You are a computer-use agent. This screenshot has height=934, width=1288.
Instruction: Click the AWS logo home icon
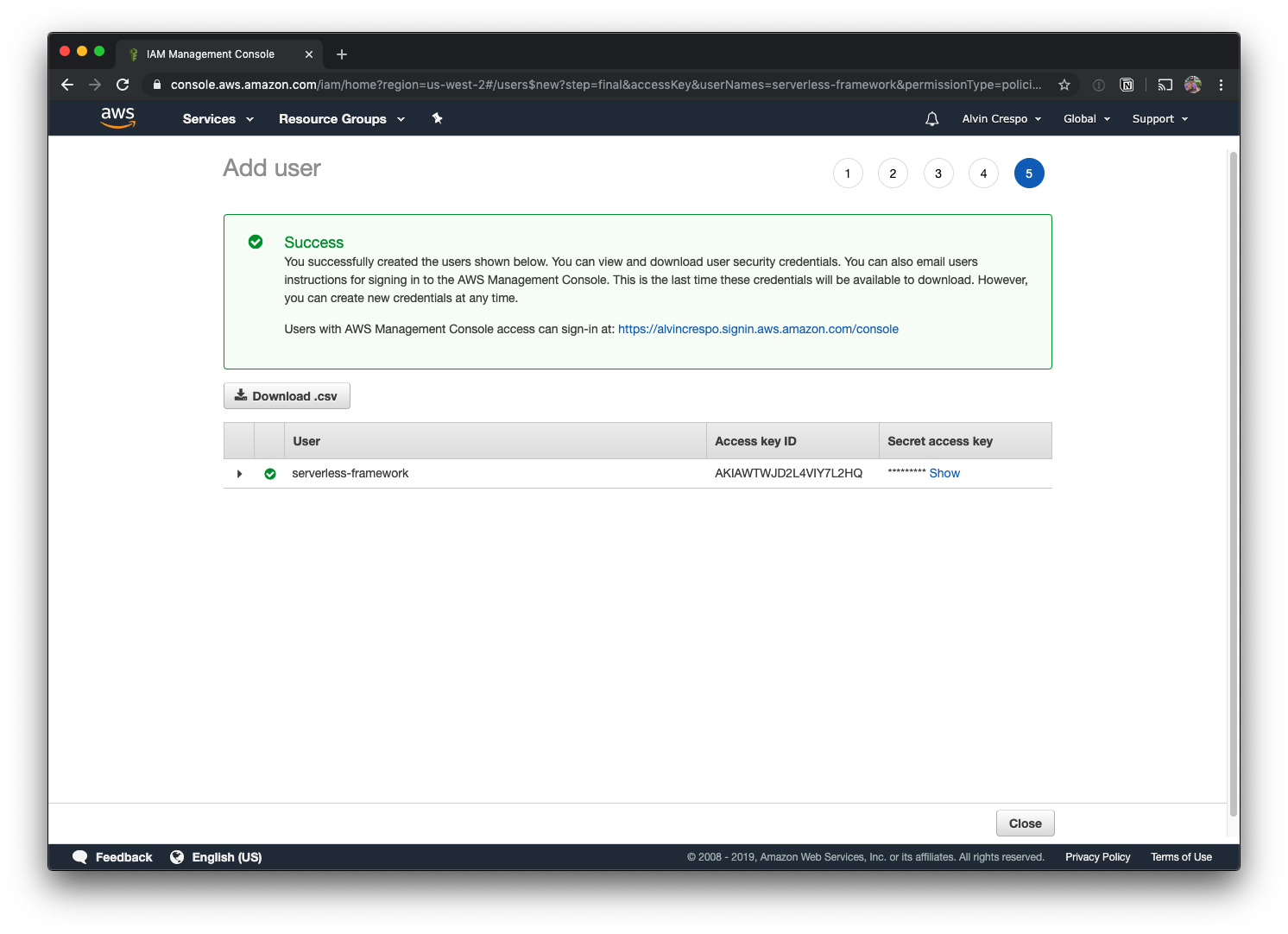coord(117,118)
